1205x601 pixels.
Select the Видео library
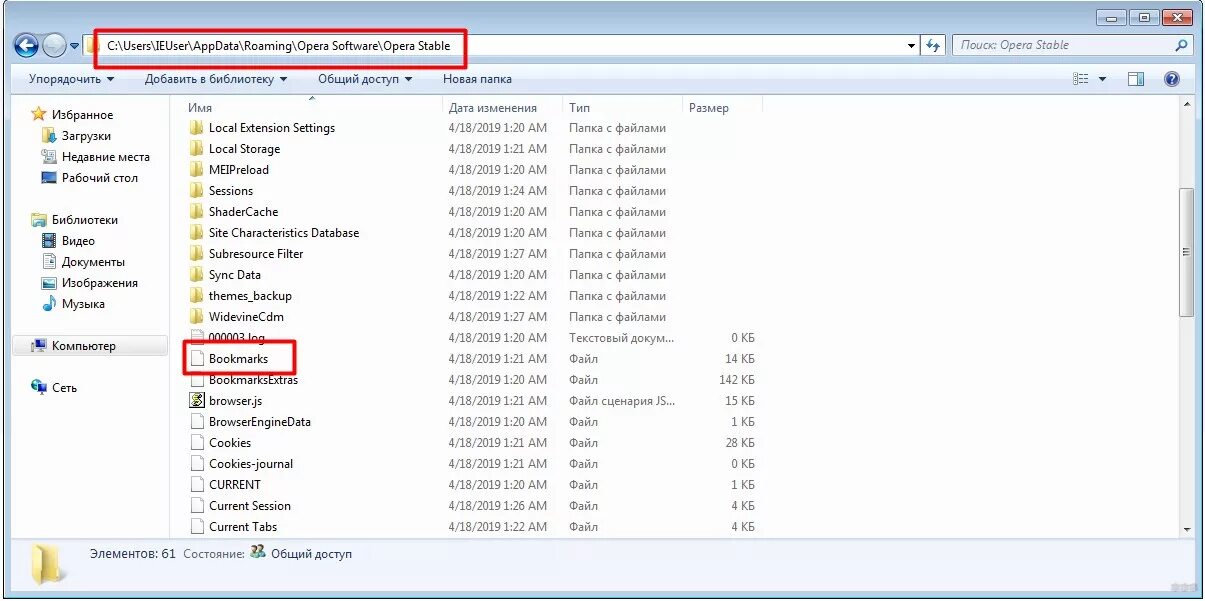(x=78, y=241)
